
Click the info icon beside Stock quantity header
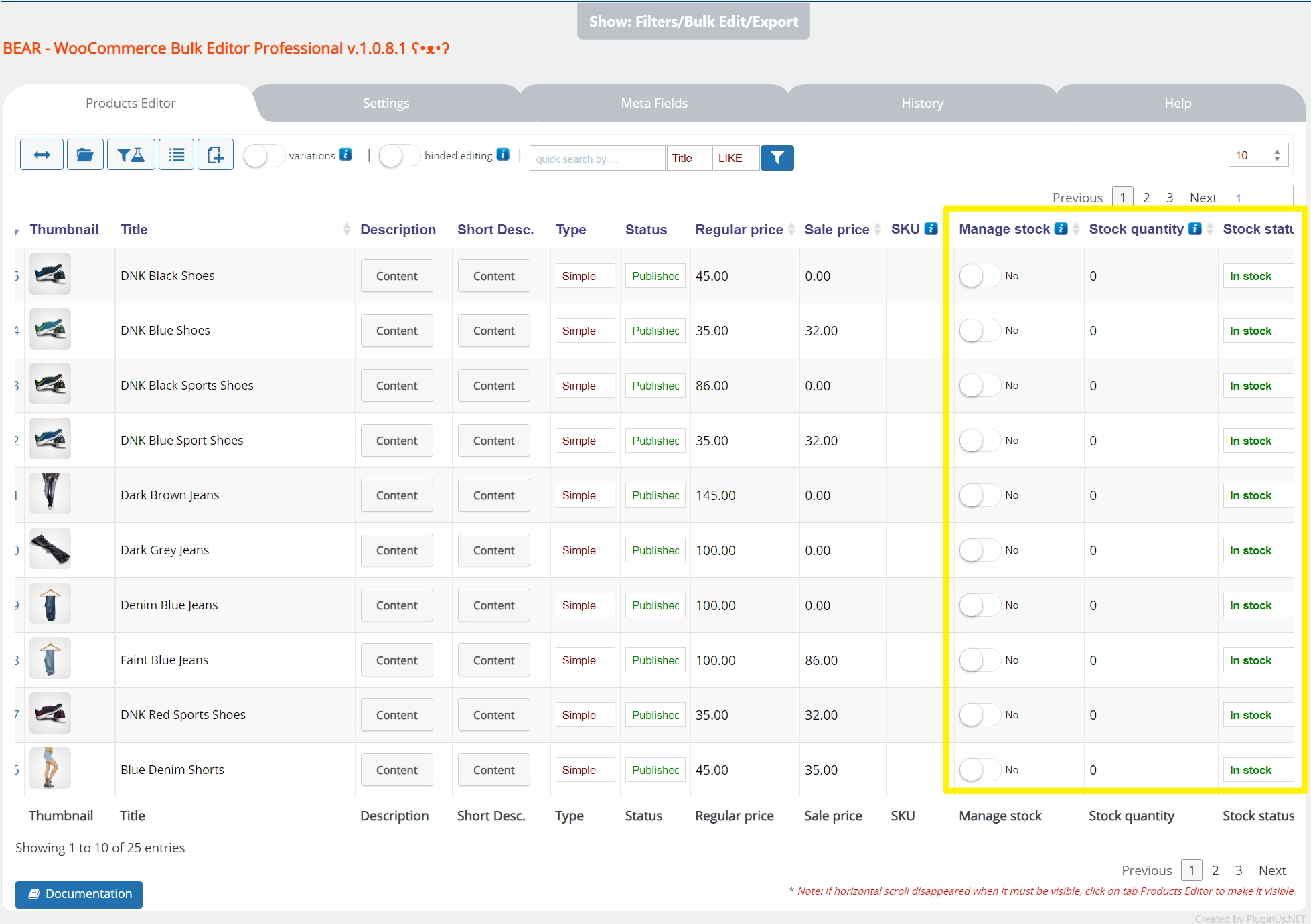[1194, 228]
